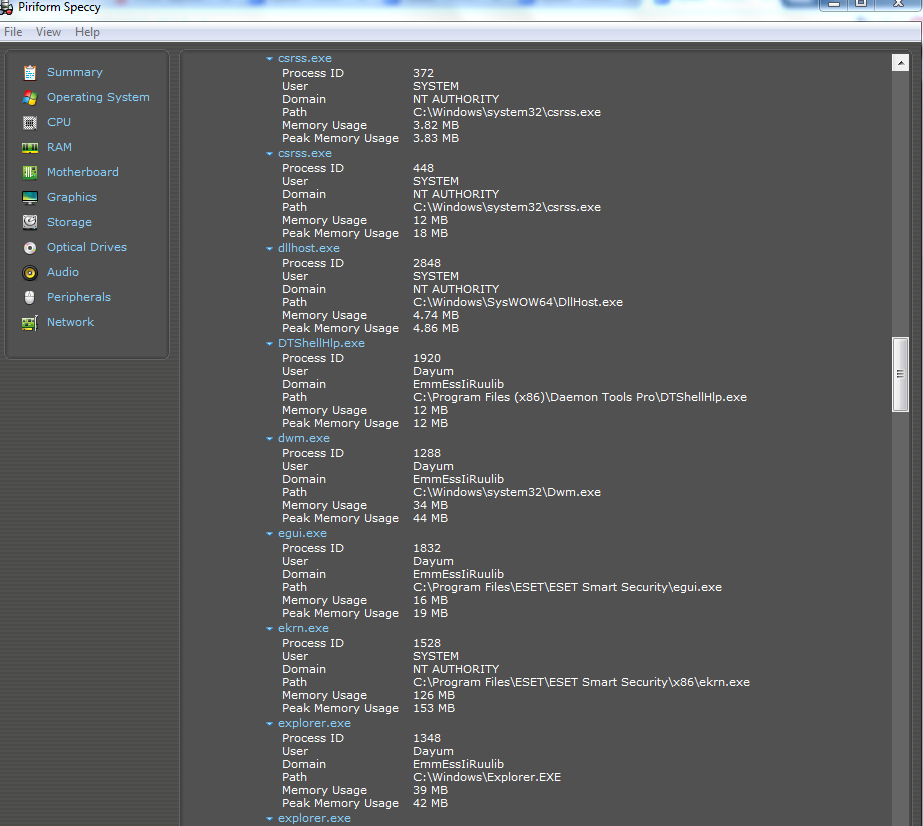The image size is (923, 826).
Task: Collapse the last explorer.exe node at bottom
Action: 269,819
